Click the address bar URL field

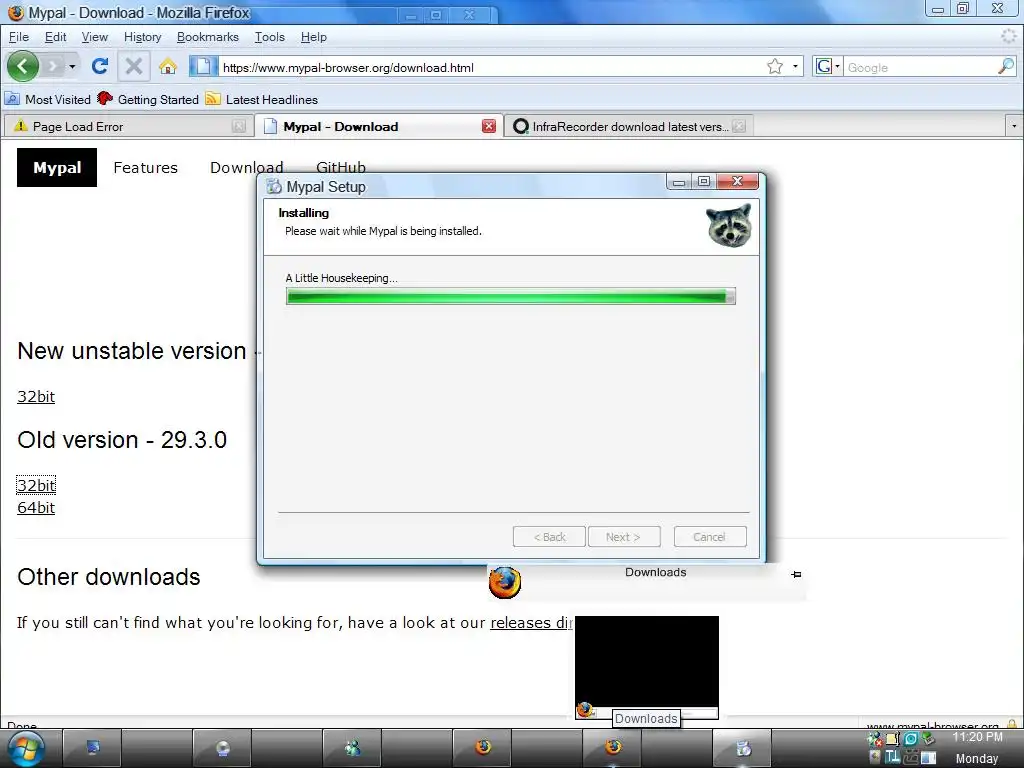pyautogui.click(x=491, y=67)
